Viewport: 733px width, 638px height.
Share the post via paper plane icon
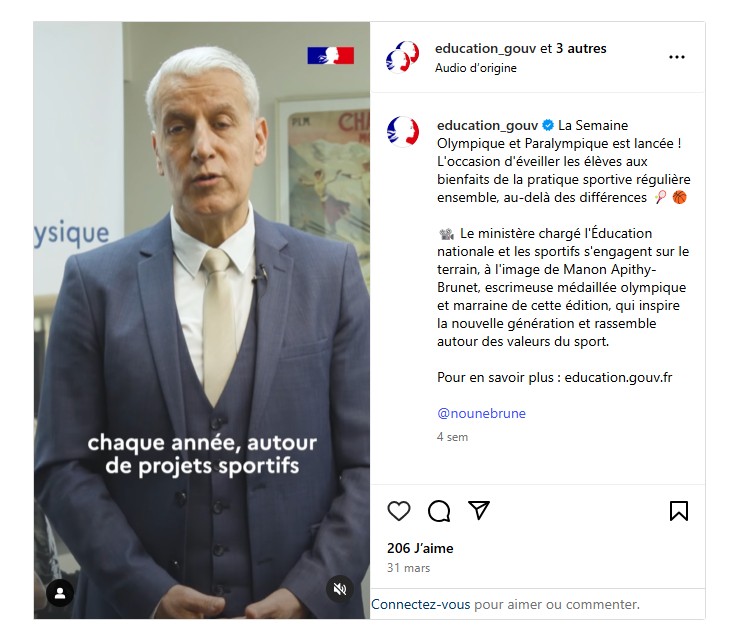479,510
